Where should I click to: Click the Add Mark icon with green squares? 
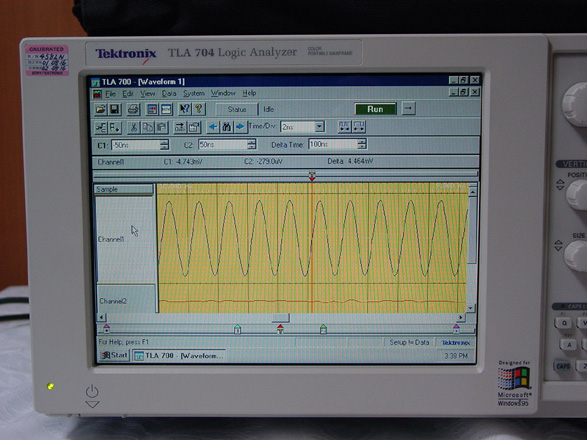coord(115,128)
